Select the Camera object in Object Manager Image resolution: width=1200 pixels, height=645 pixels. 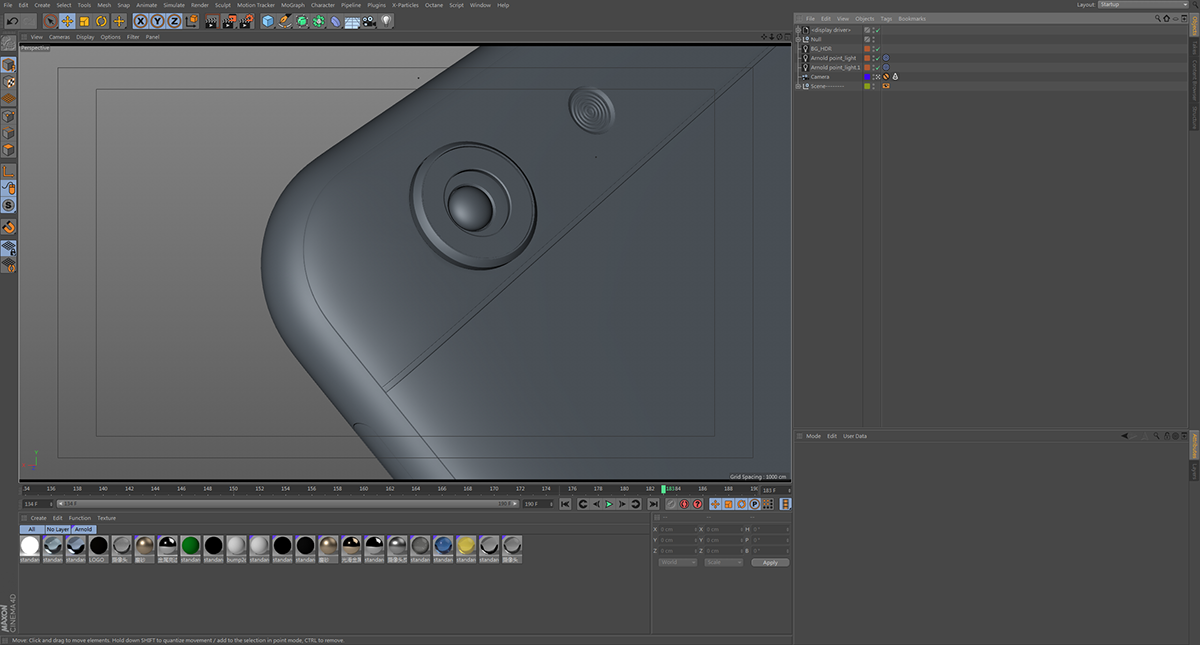click(820, 77)
